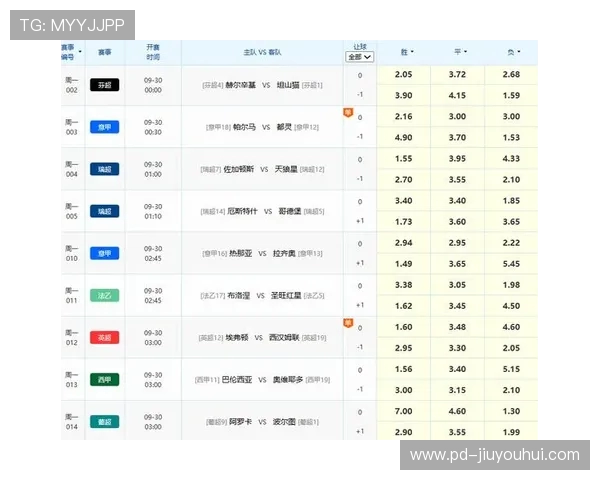
Task: Select handicap win odds 1.73 in row 005
Action: 403,222
